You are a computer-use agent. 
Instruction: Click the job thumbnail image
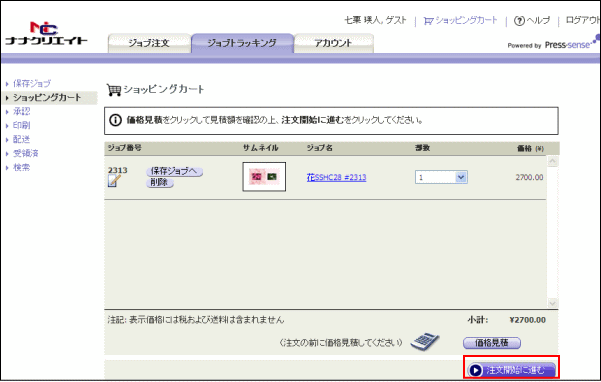[264, 177]
